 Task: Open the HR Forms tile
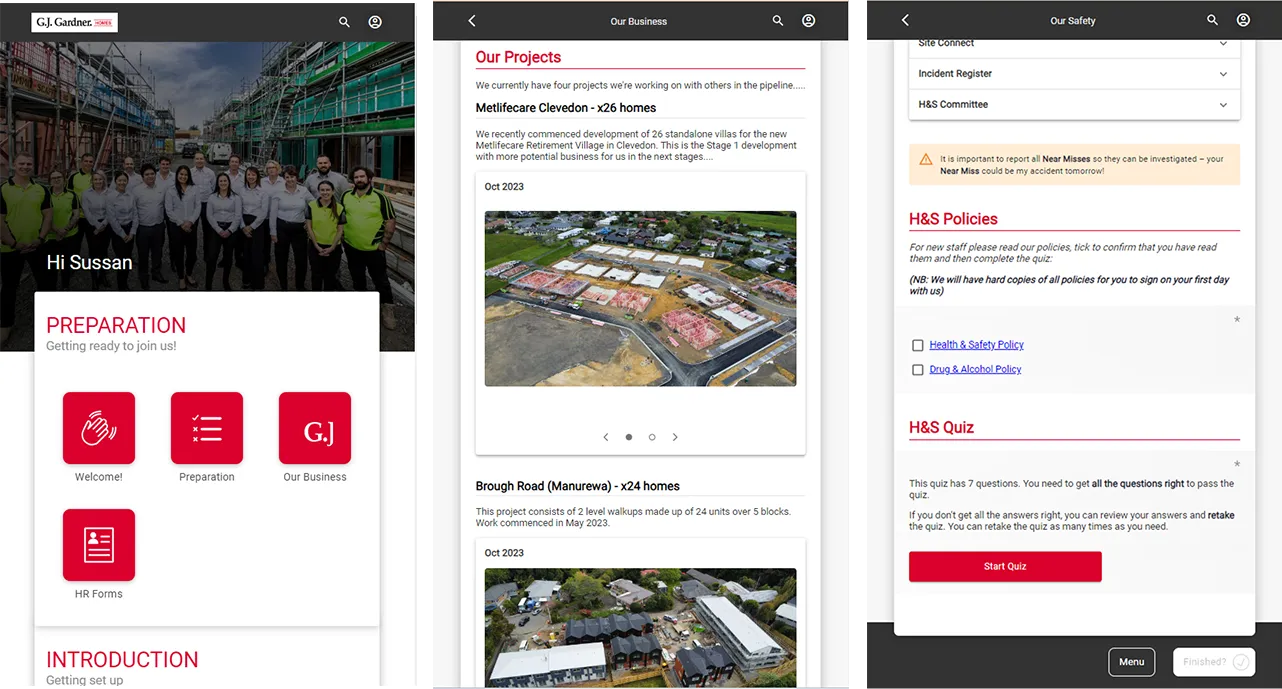[99, 545]
